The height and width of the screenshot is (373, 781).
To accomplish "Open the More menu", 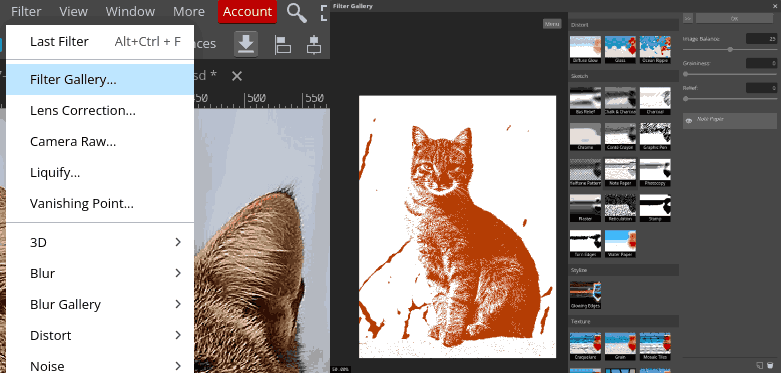I will [x=189, y=11].
